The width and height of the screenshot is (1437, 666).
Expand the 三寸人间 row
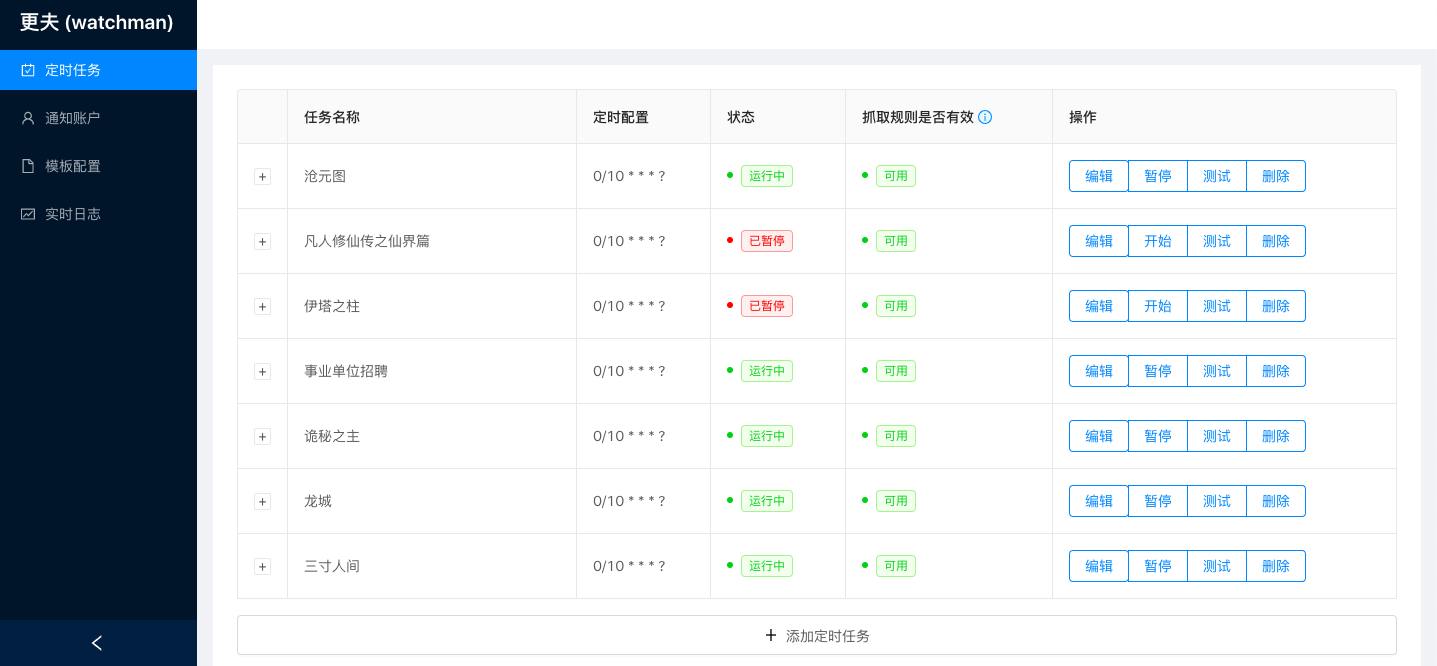pos(262,566)
